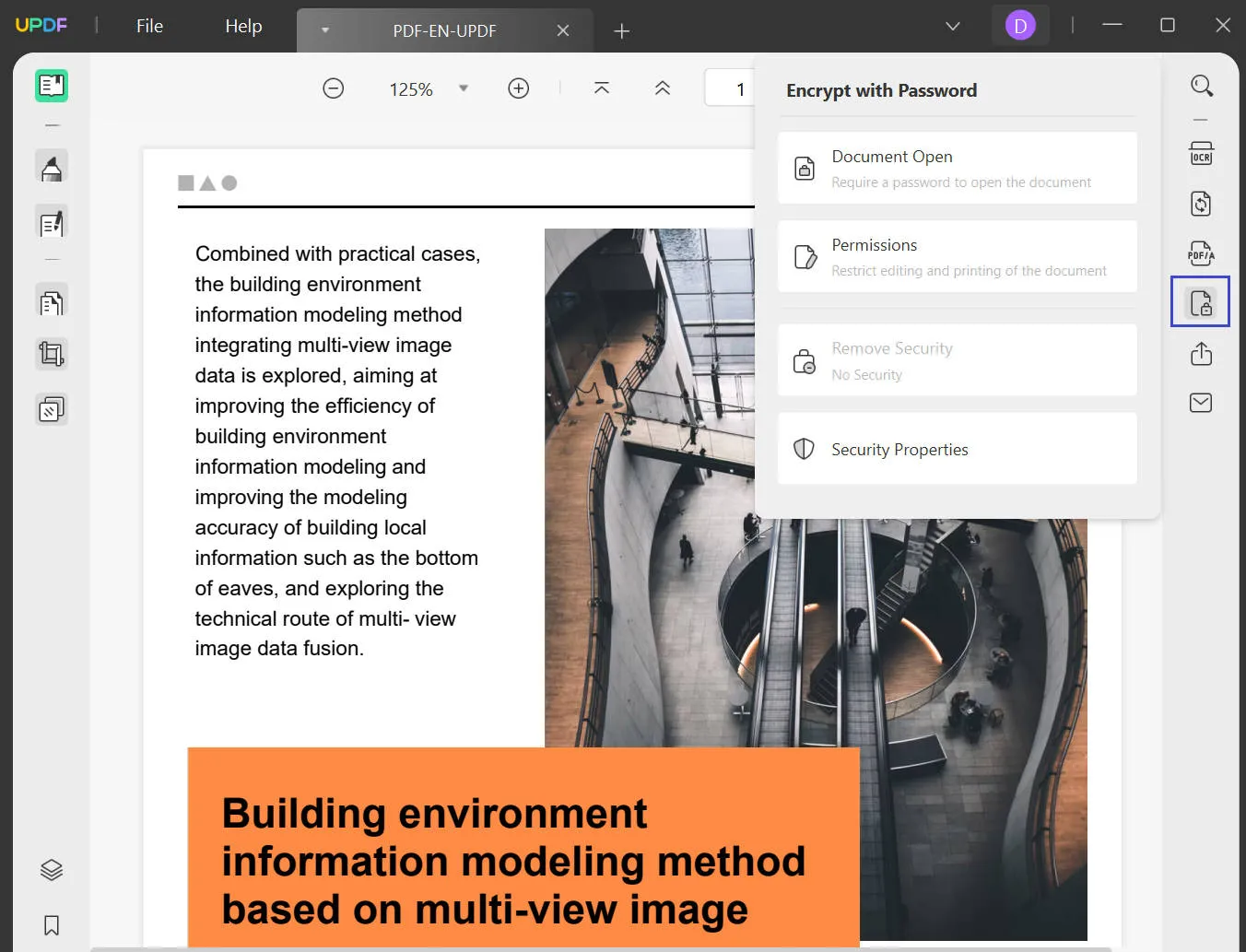Choose Document Open password option
Viewport: 1246px width, 952px height.
pos(957,168)
